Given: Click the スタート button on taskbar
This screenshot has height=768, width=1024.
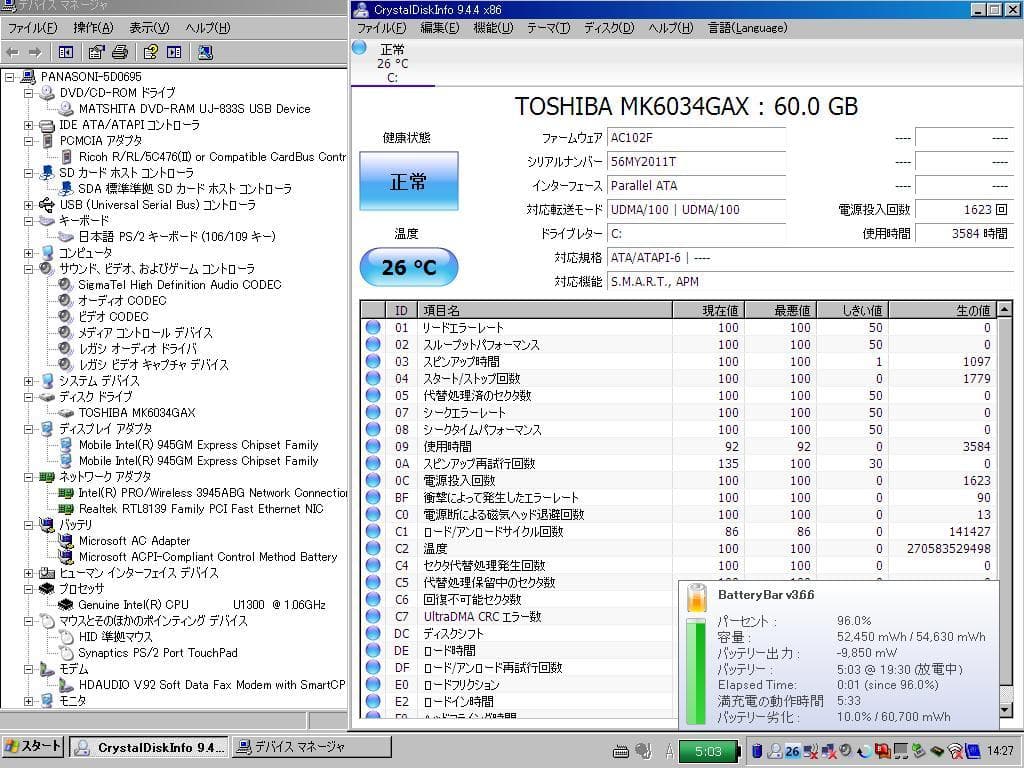Looking at the screenshot, I should (33, 746).
